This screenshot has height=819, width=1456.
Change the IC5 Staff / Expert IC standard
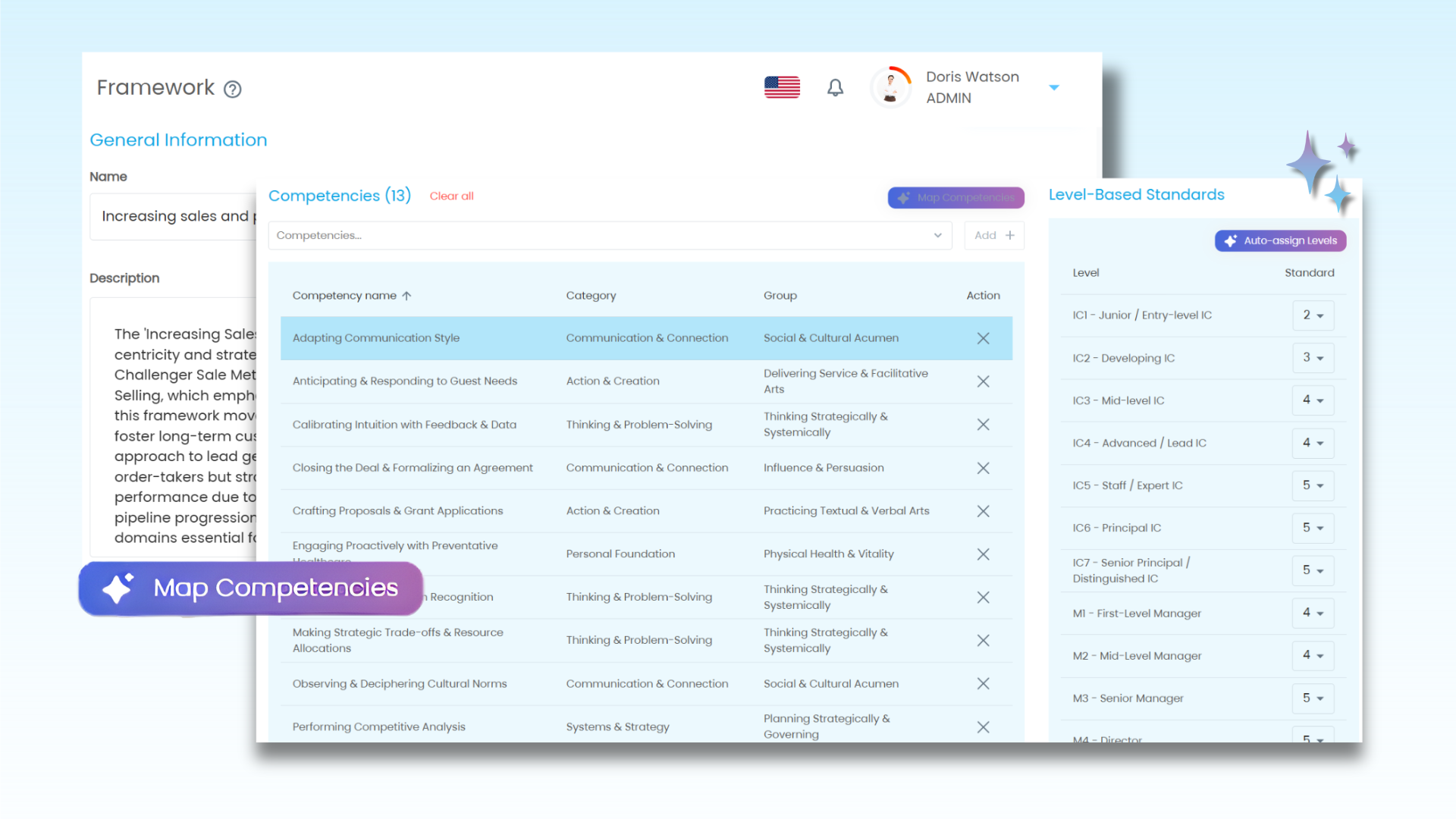pyautogui.click(x=1313, y=485)
